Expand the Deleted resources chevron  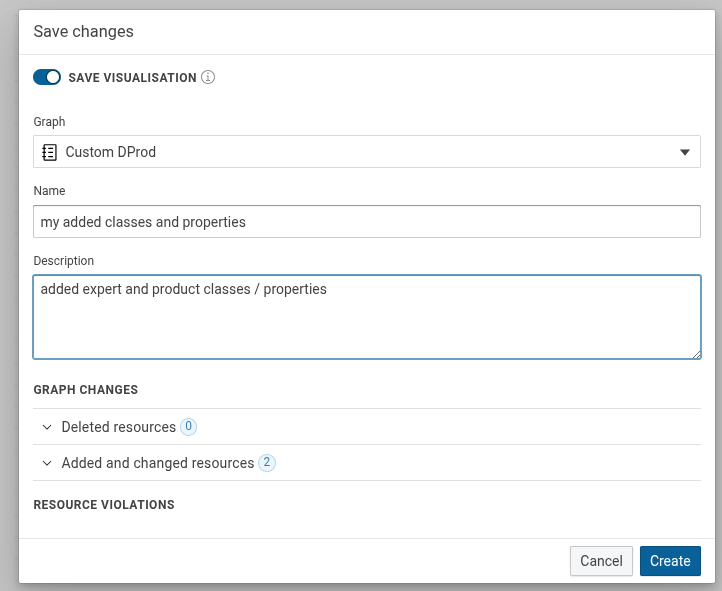(x=46, y=427)
